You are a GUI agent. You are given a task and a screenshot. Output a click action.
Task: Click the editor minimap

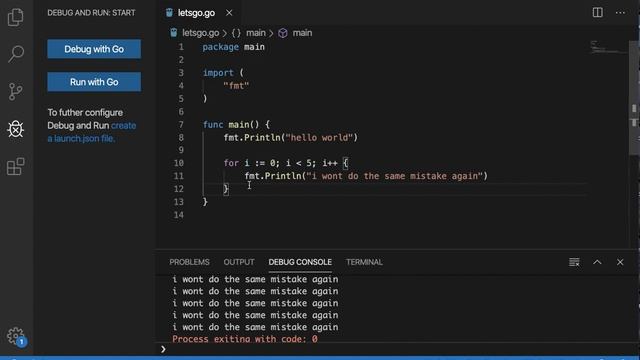coord(608,47)
